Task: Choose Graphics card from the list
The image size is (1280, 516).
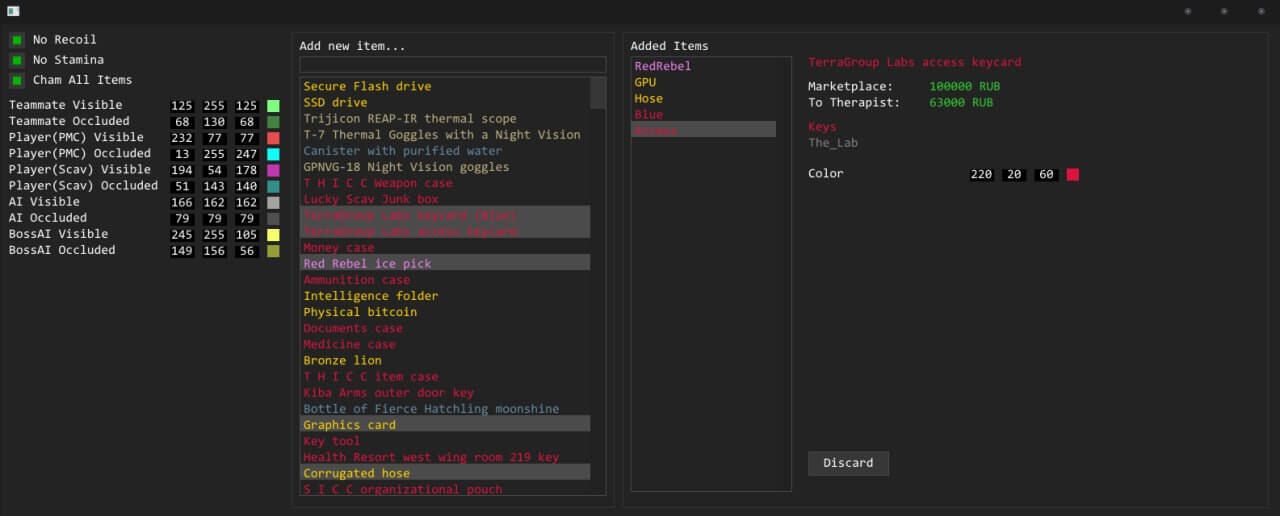Action: click(349, 425)
